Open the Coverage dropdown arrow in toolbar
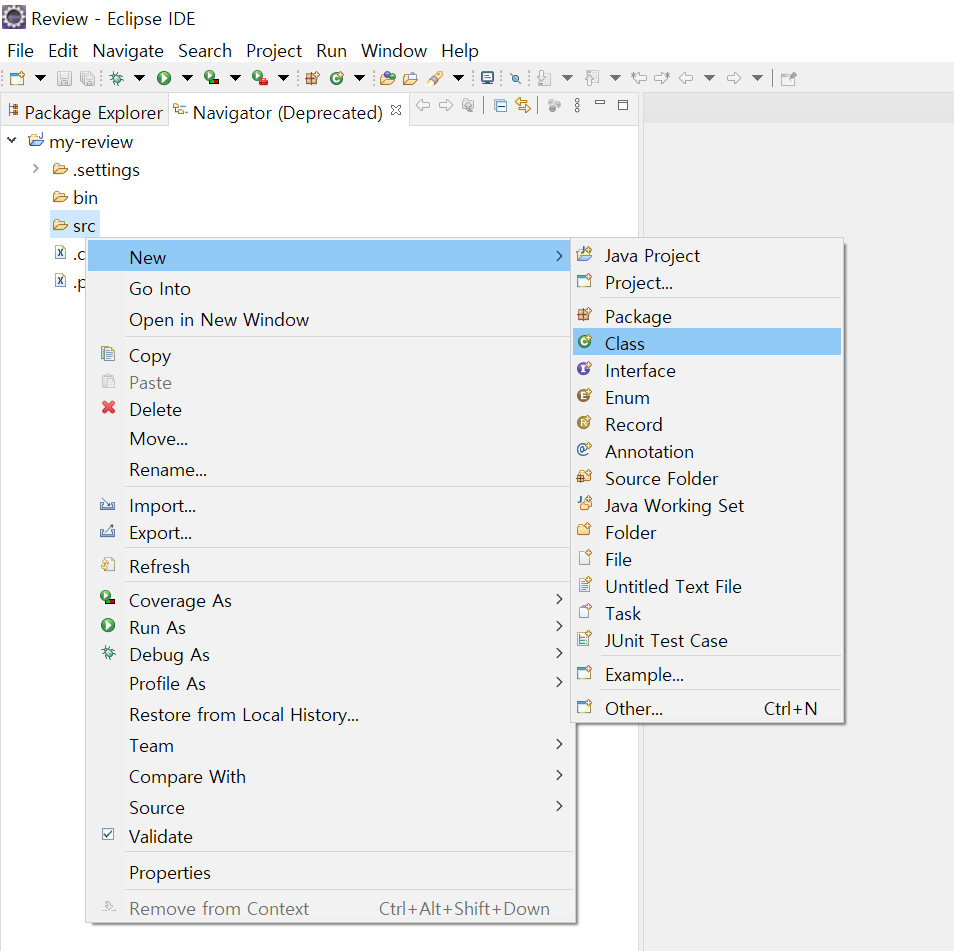Screen dimensions: 954x951 (235, 78)
